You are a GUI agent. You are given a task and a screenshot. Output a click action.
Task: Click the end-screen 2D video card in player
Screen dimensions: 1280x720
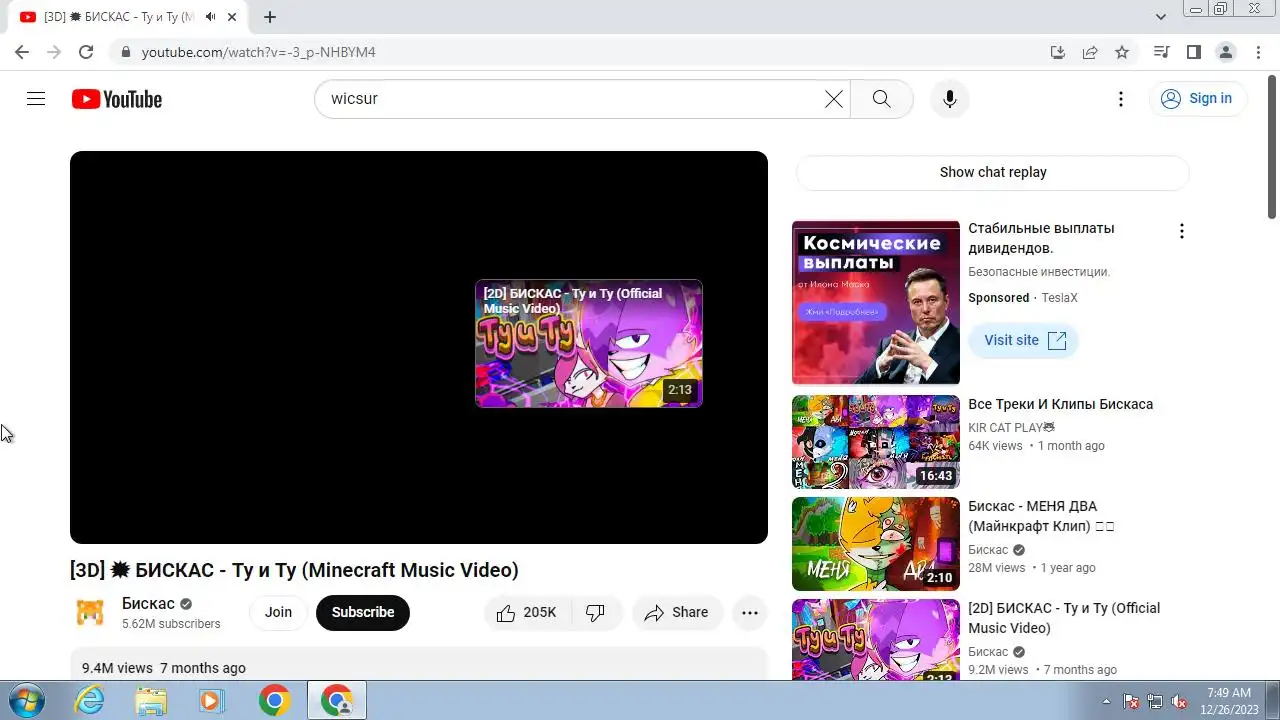[x=589, y=343]
